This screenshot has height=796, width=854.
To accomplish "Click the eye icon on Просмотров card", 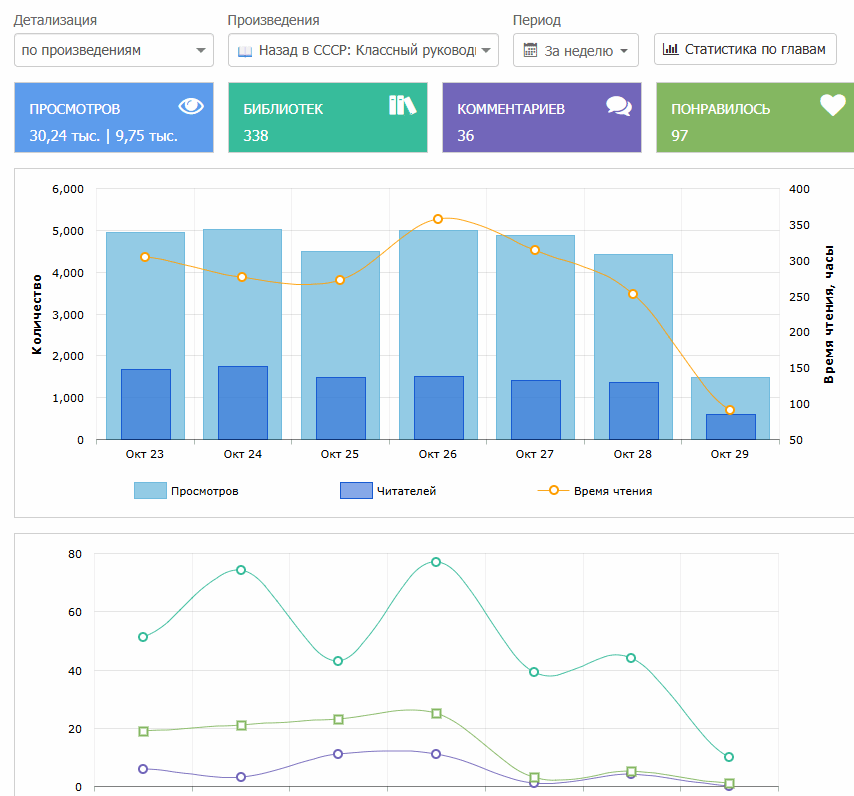I will (190, 106).
